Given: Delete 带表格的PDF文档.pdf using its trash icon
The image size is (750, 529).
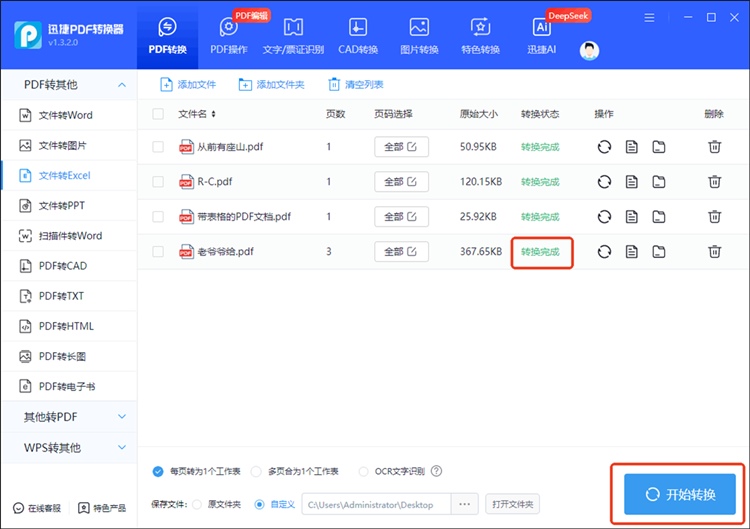Looking at the screenshot, I should pyautogui.click(x=714, y=217).
